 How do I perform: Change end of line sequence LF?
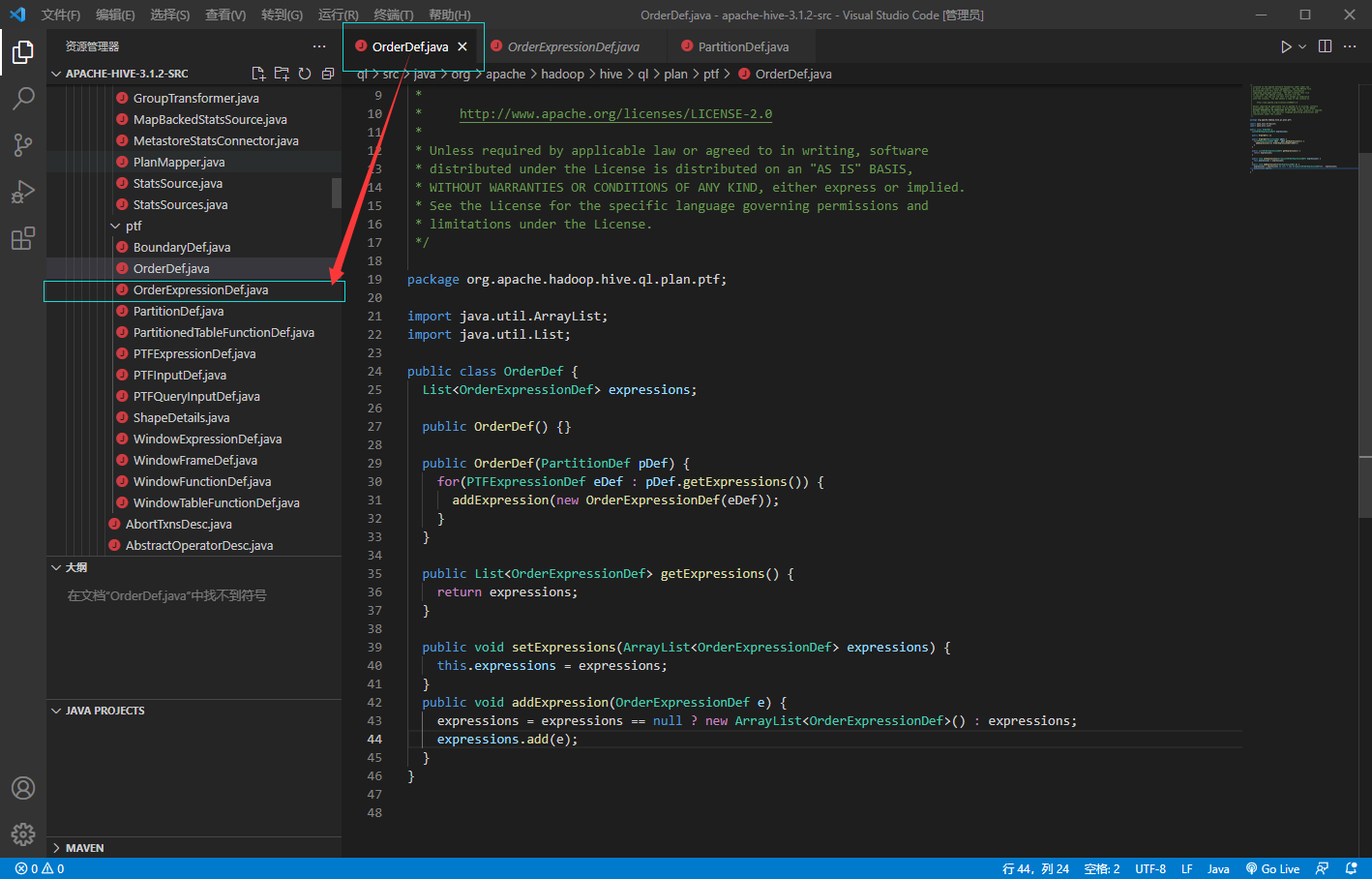(1187, 869)
